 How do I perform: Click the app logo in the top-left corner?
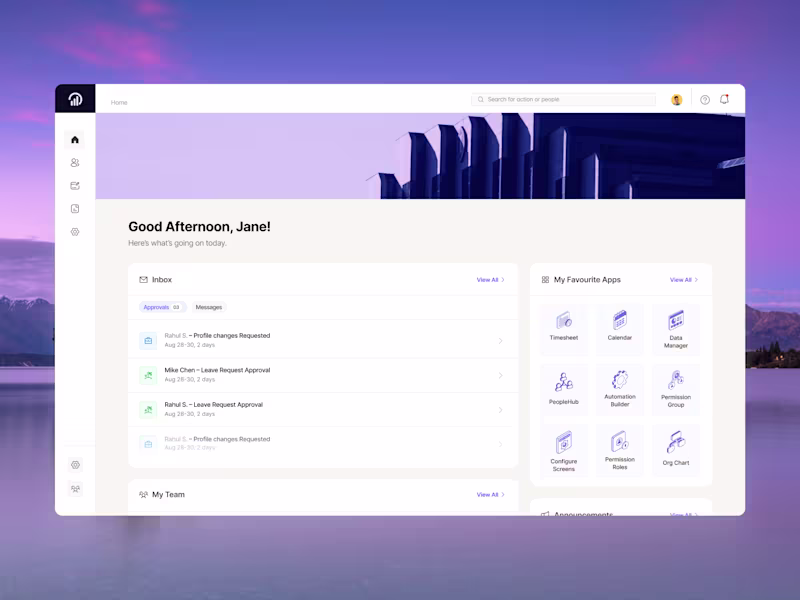75,98
